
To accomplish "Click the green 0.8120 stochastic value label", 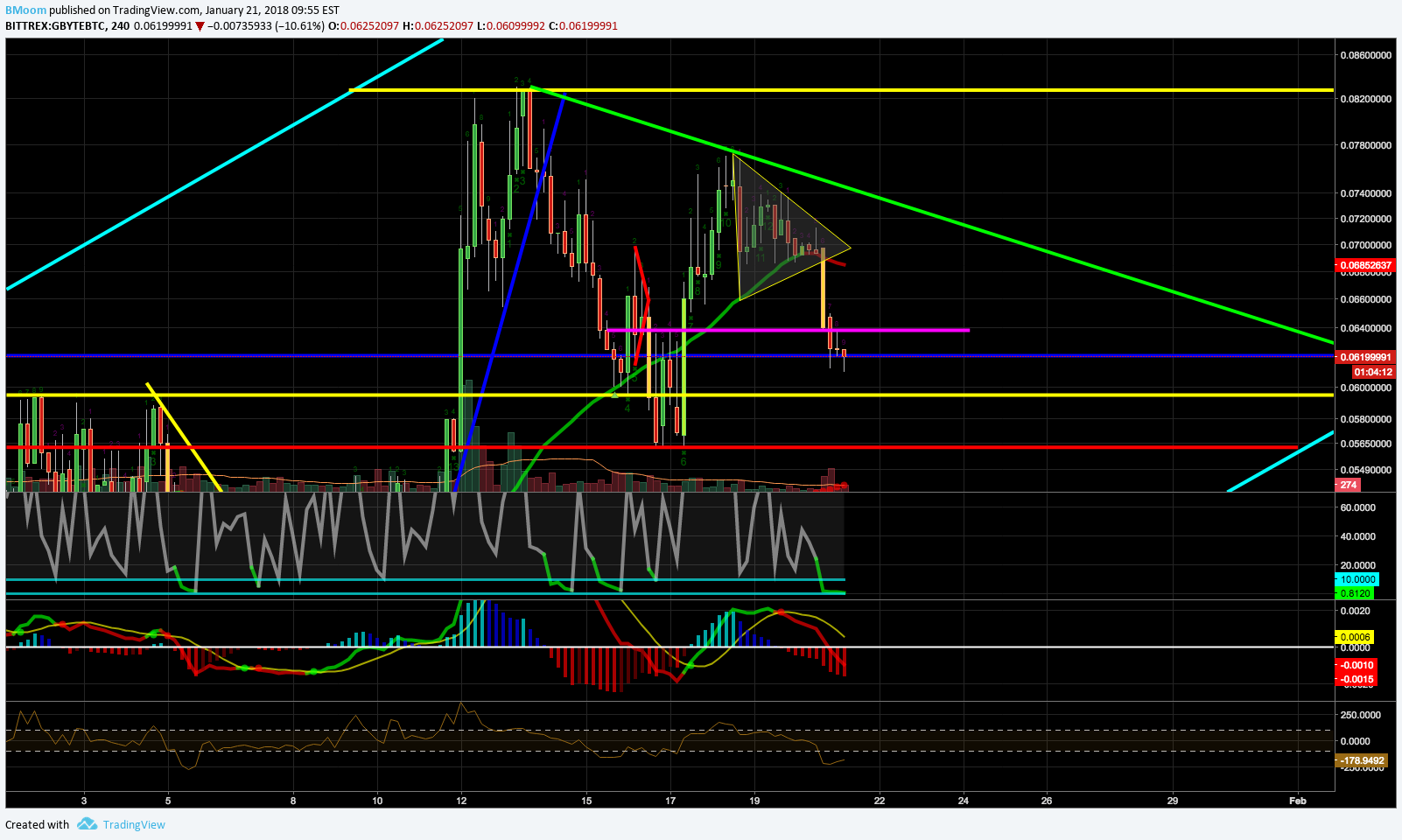I will tap(1355, 593).
